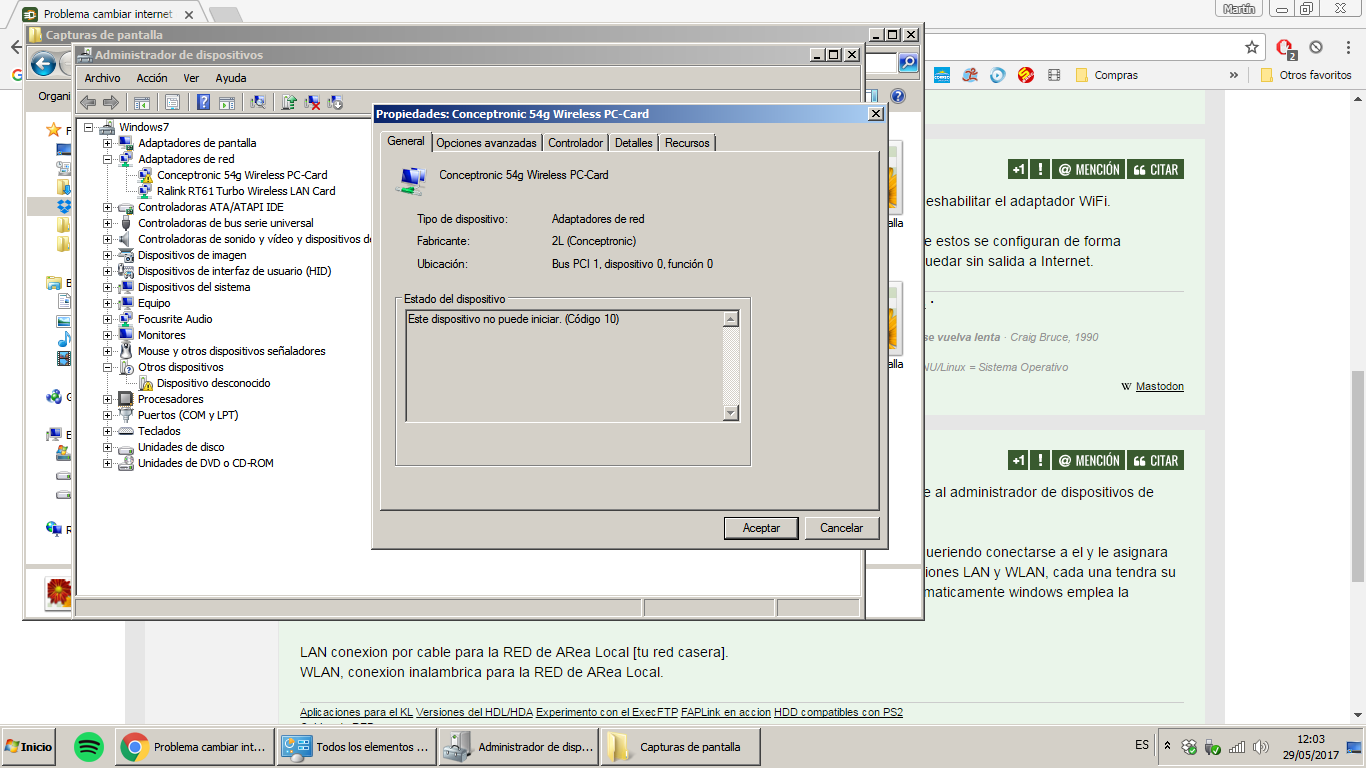Switch to the Detalles tab

(634, 143)
